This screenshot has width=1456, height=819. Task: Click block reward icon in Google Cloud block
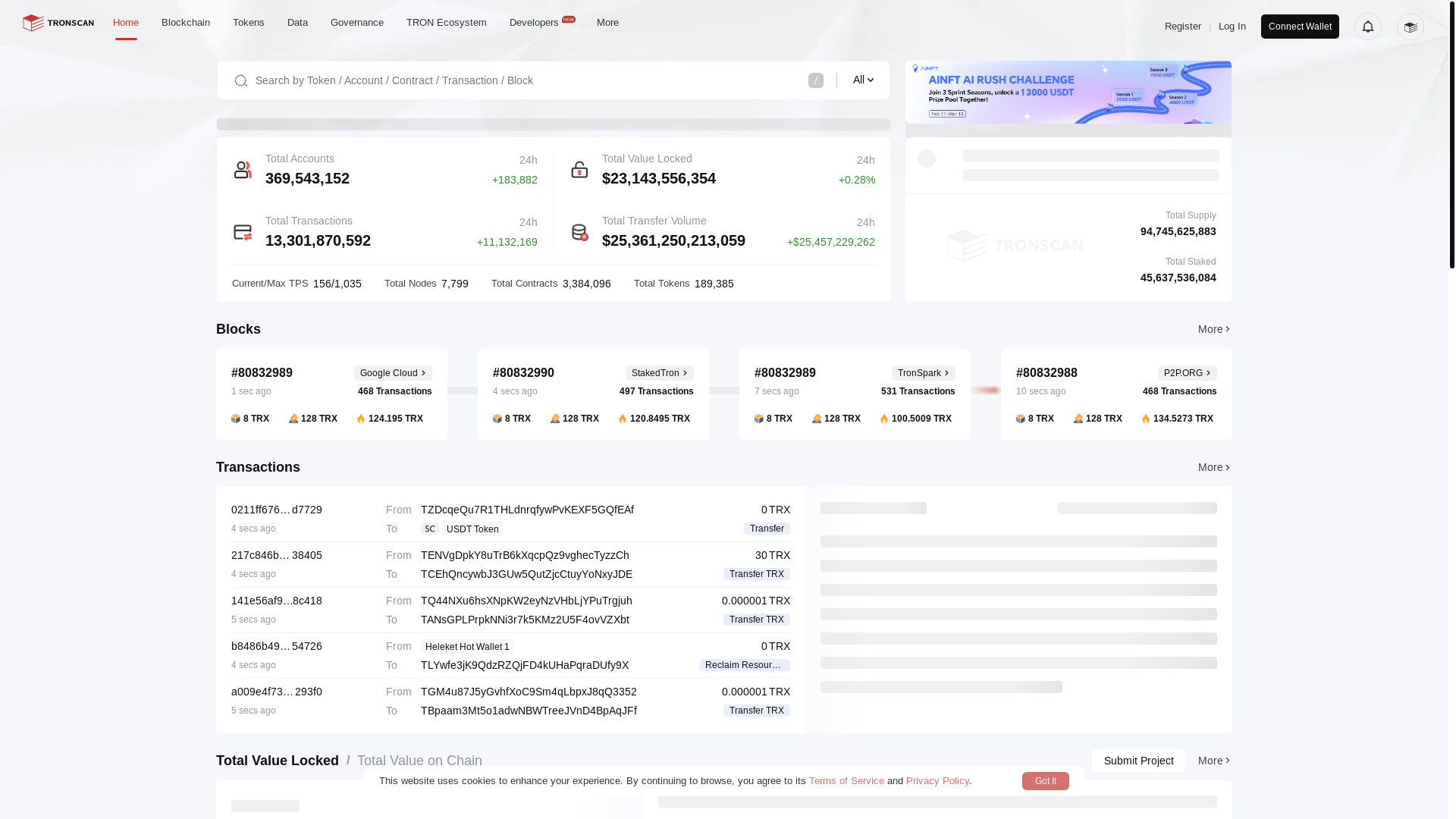[x=236, y=419]
